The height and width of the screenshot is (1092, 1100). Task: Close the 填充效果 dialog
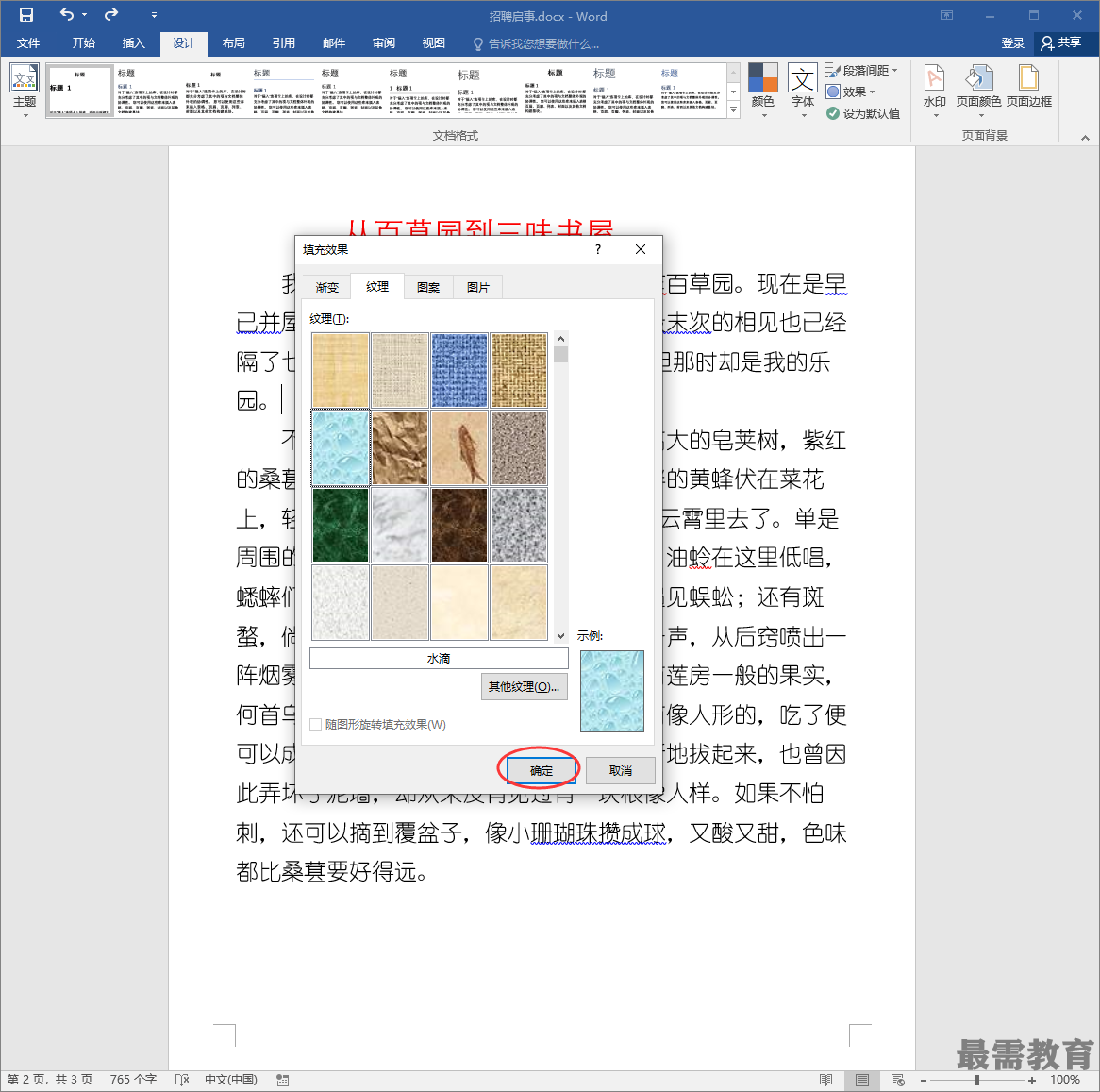tap(641, 249)
